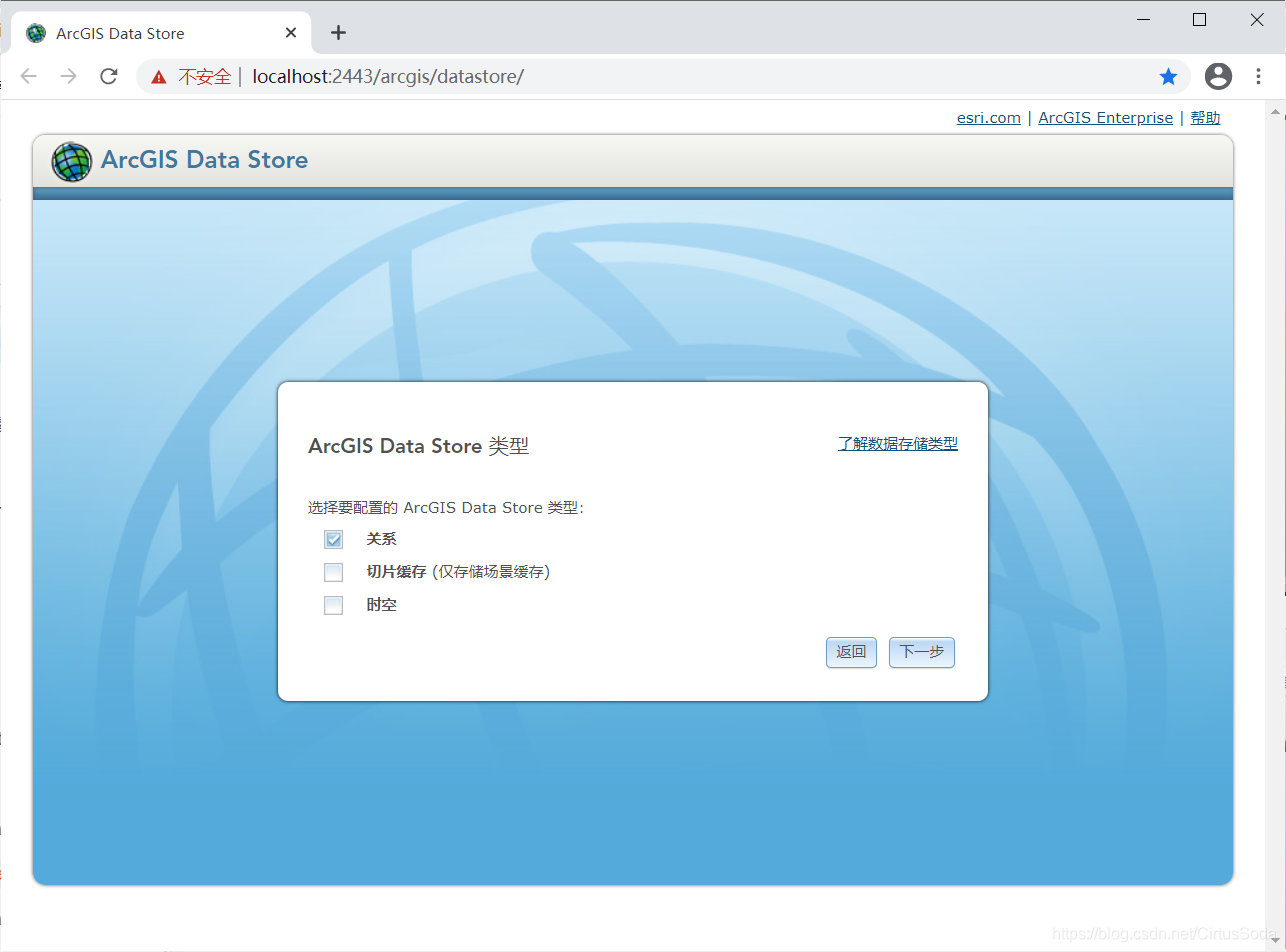Click the 不安全 security warning icon
The width and height of the screenshot is (1286, 952).
pos(159,77)
